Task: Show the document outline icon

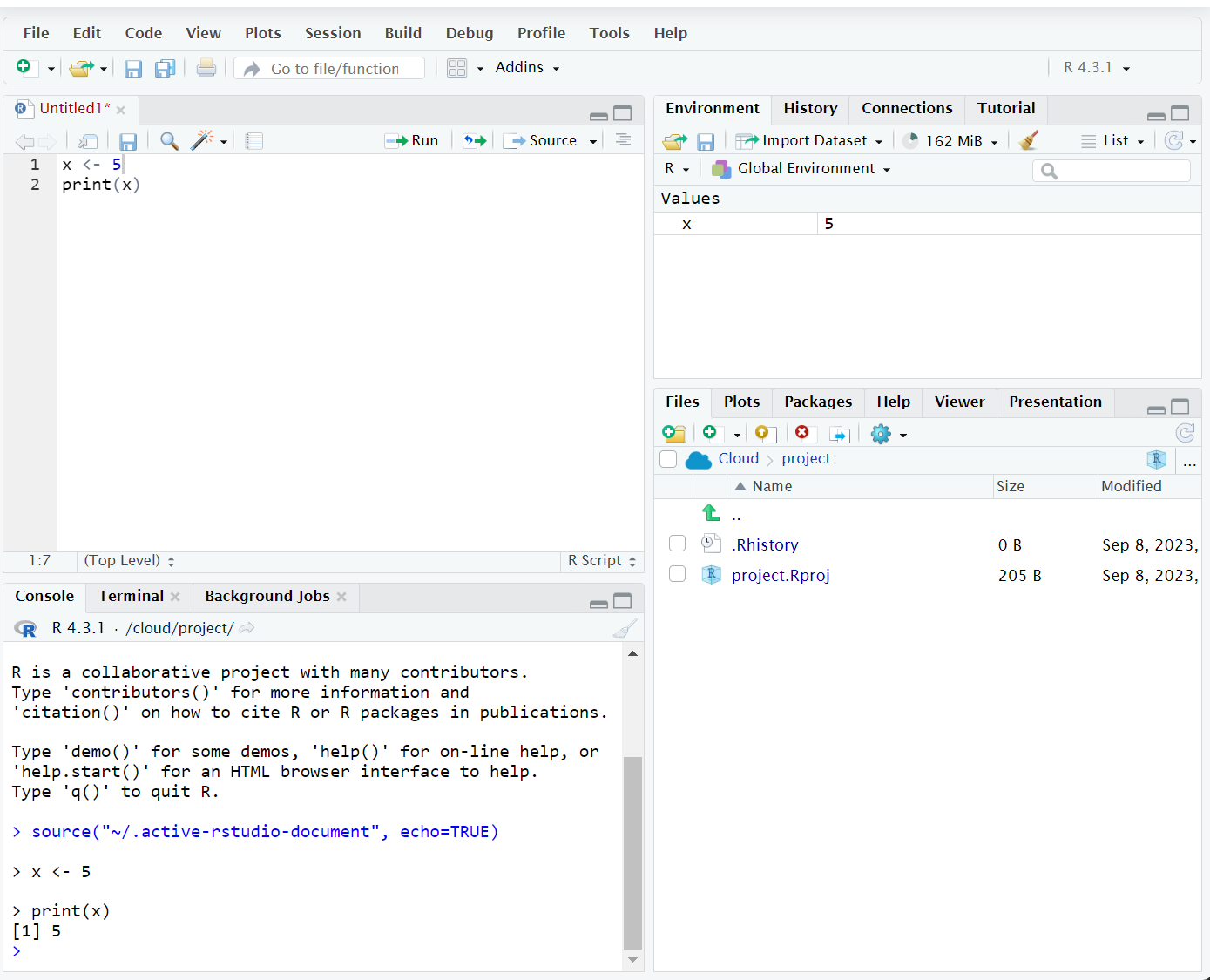Action: (623, 140)
